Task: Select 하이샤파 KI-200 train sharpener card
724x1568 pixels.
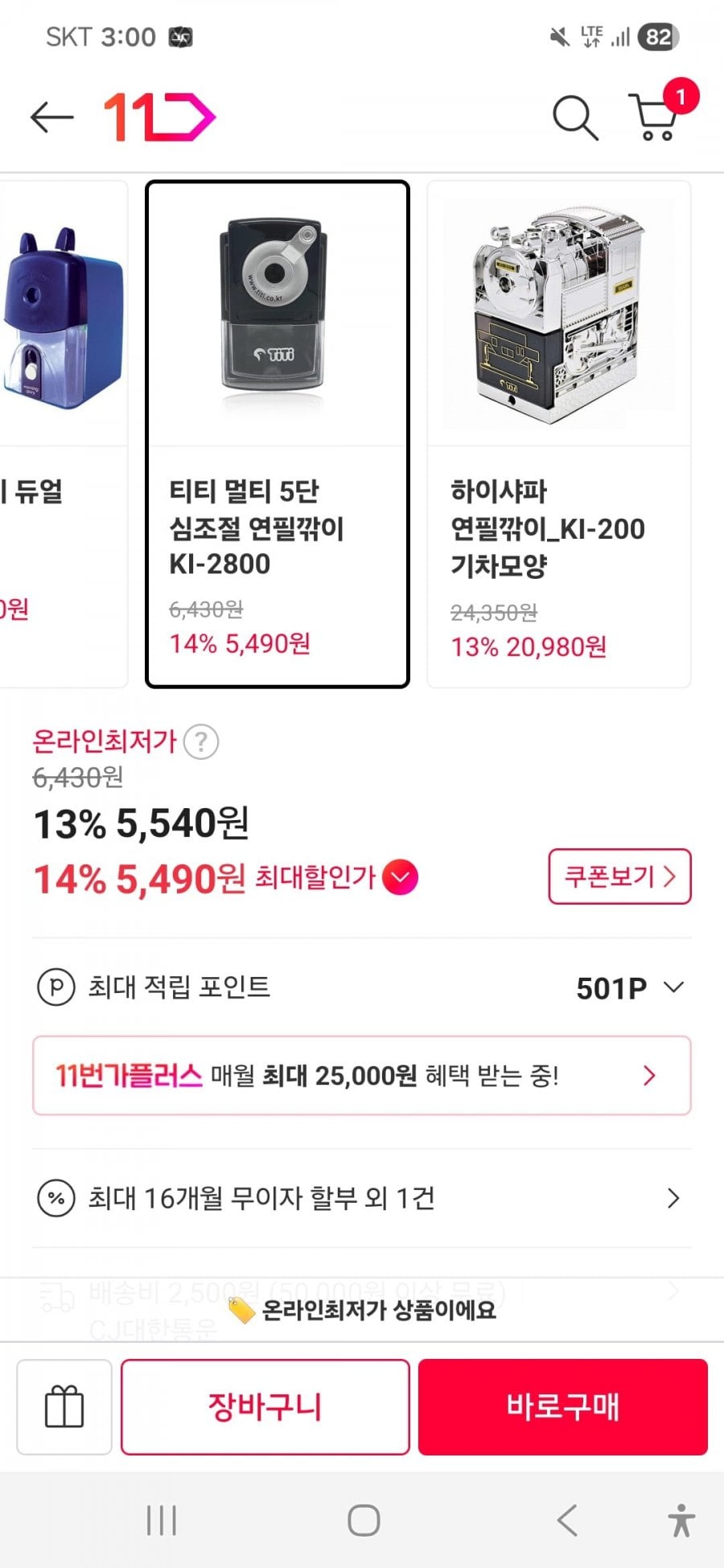Action: tap(558, 434)
